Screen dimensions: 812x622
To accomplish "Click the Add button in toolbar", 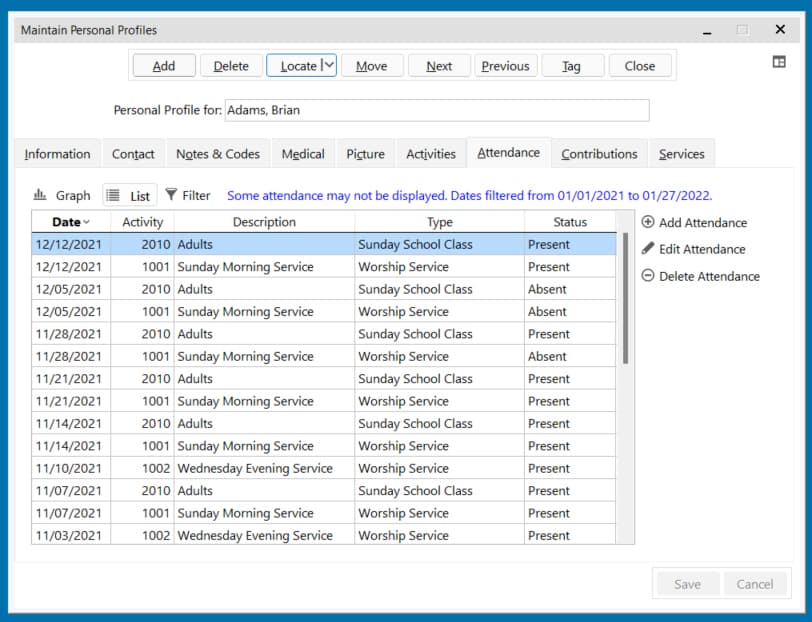I will click(x=164, y=66).
